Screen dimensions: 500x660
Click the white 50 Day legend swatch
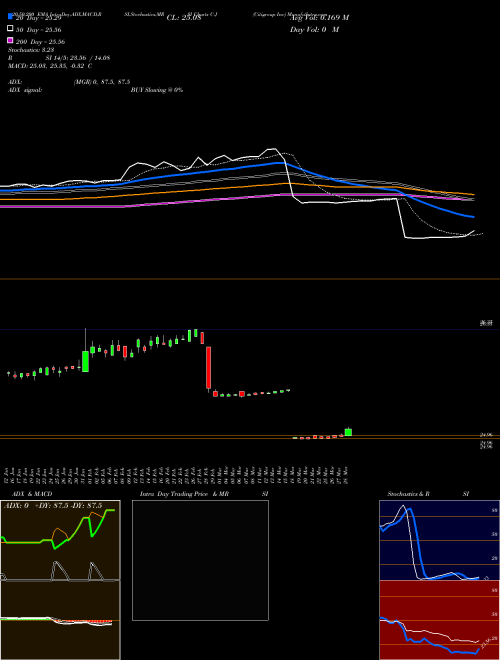(11, 29)
